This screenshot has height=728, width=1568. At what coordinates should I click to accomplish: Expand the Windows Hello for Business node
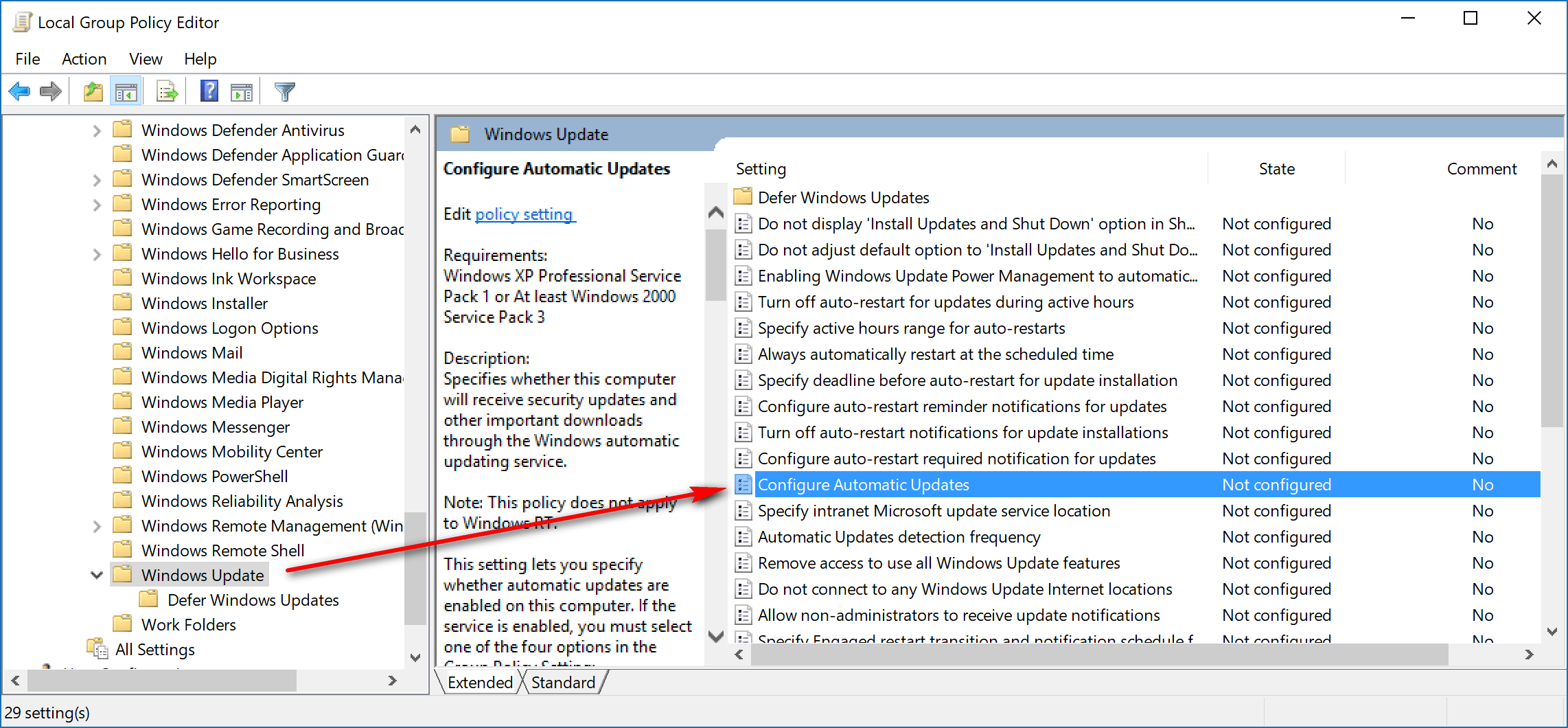(x=97, y=254)
